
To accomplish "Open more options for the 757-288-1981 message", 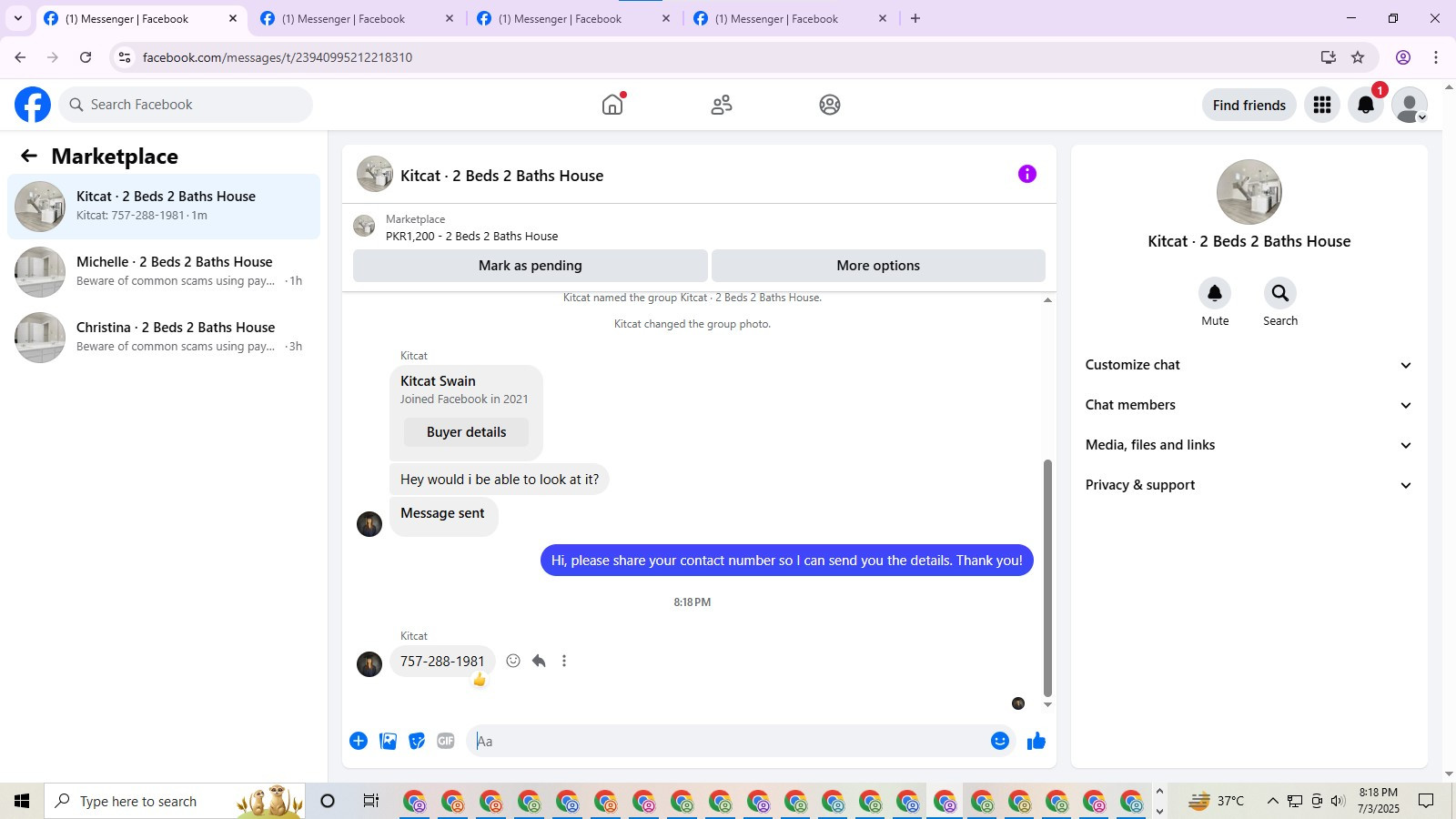I will coord(564,661).
